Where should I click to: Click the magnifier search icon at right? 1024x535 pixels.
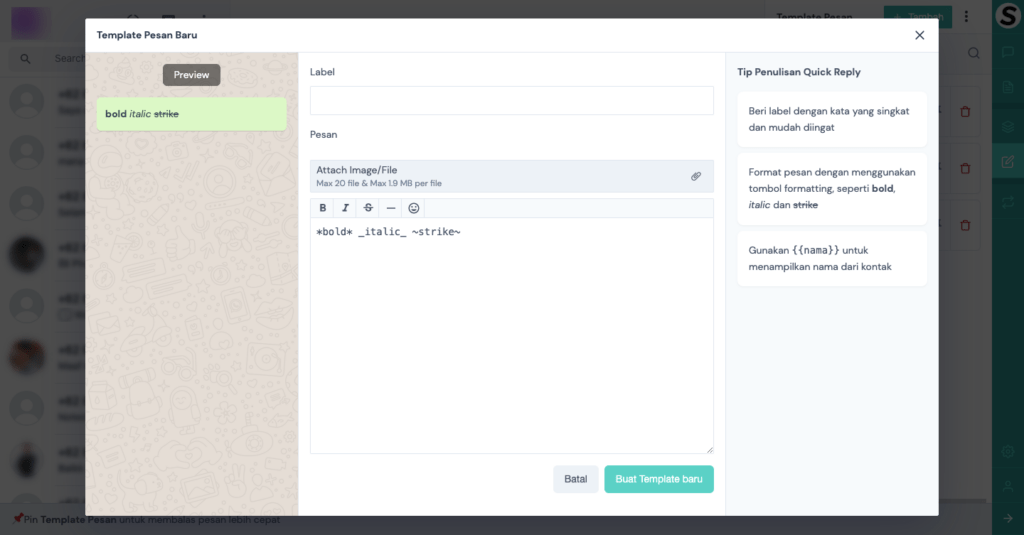974,53
